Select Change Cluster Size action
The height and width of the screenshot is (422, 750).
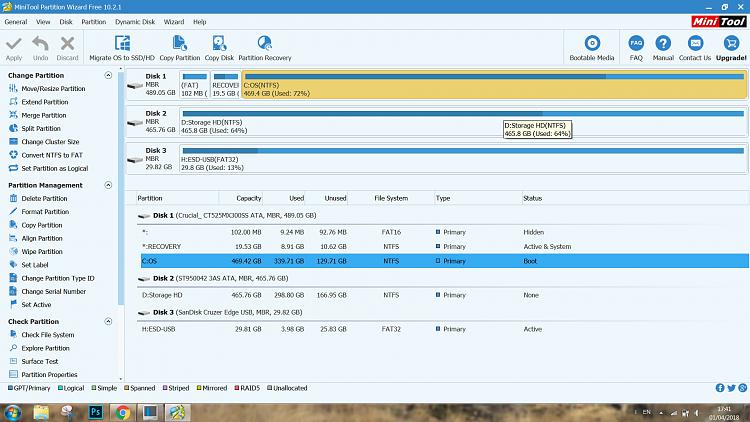pos(50,142)
